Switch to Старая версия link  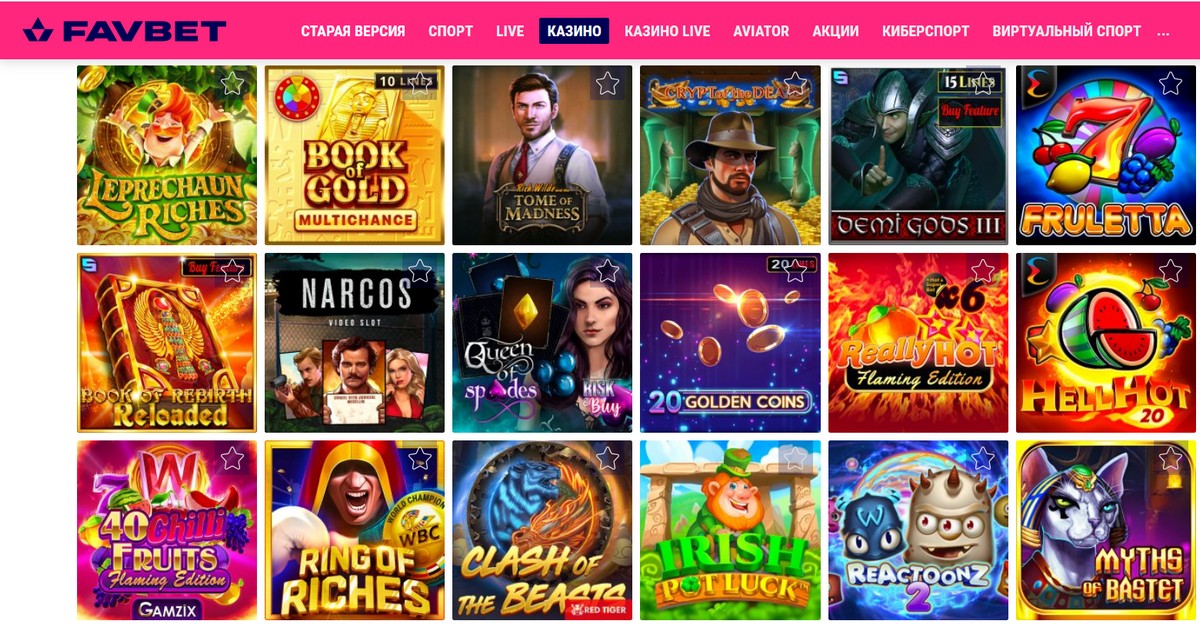click(x=353, y=31)
